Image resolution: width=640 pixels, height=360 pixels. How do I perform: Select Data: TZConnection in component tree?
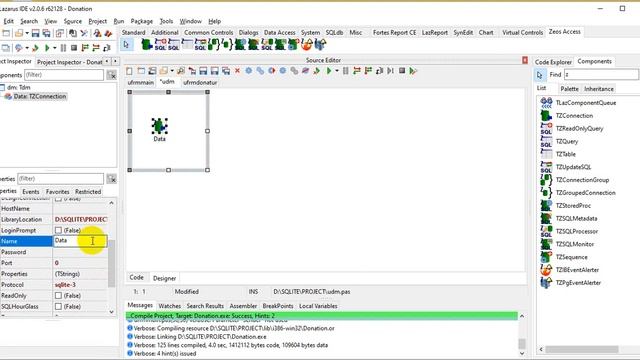(40, 97)
